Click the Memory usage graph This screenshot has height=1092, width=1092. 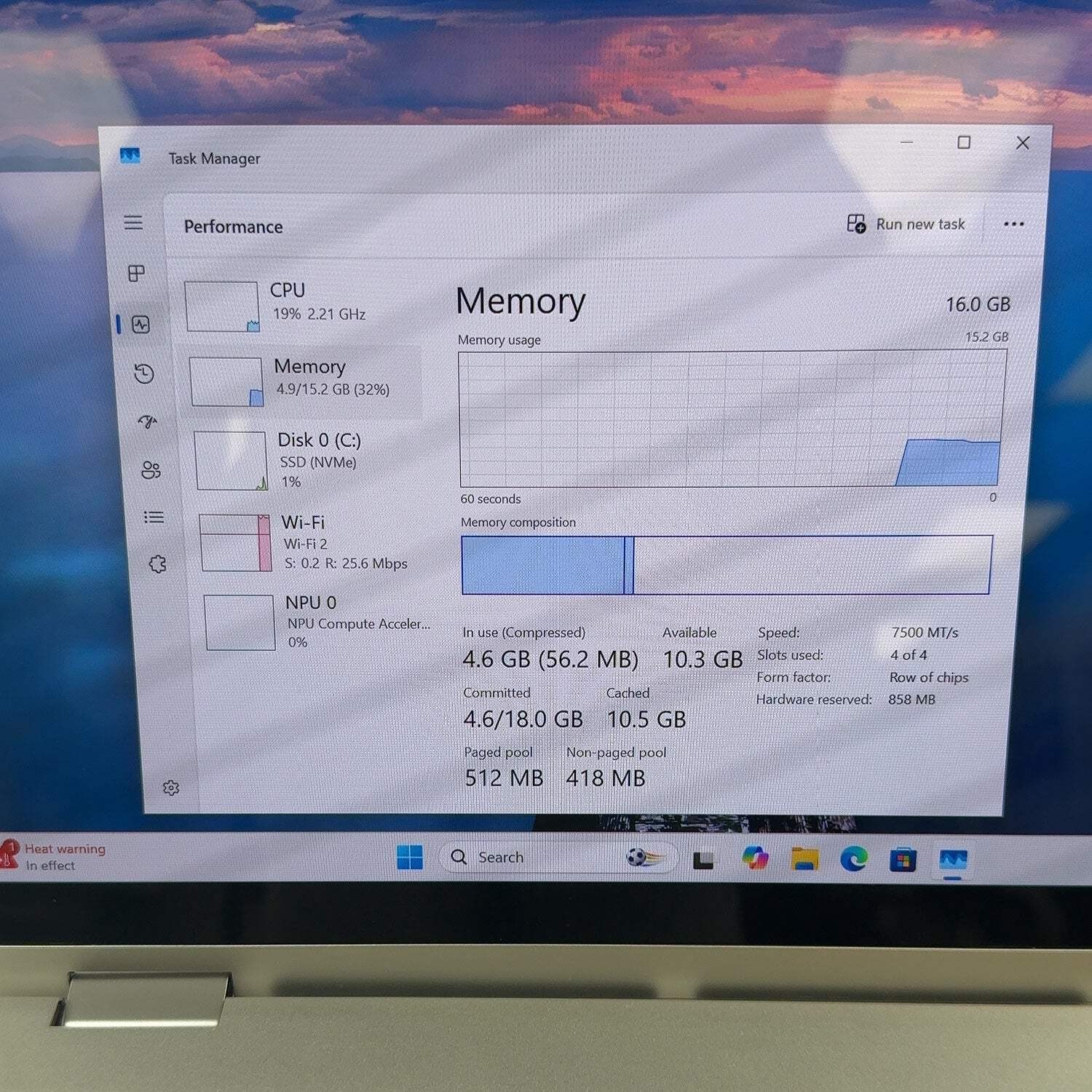732,419
